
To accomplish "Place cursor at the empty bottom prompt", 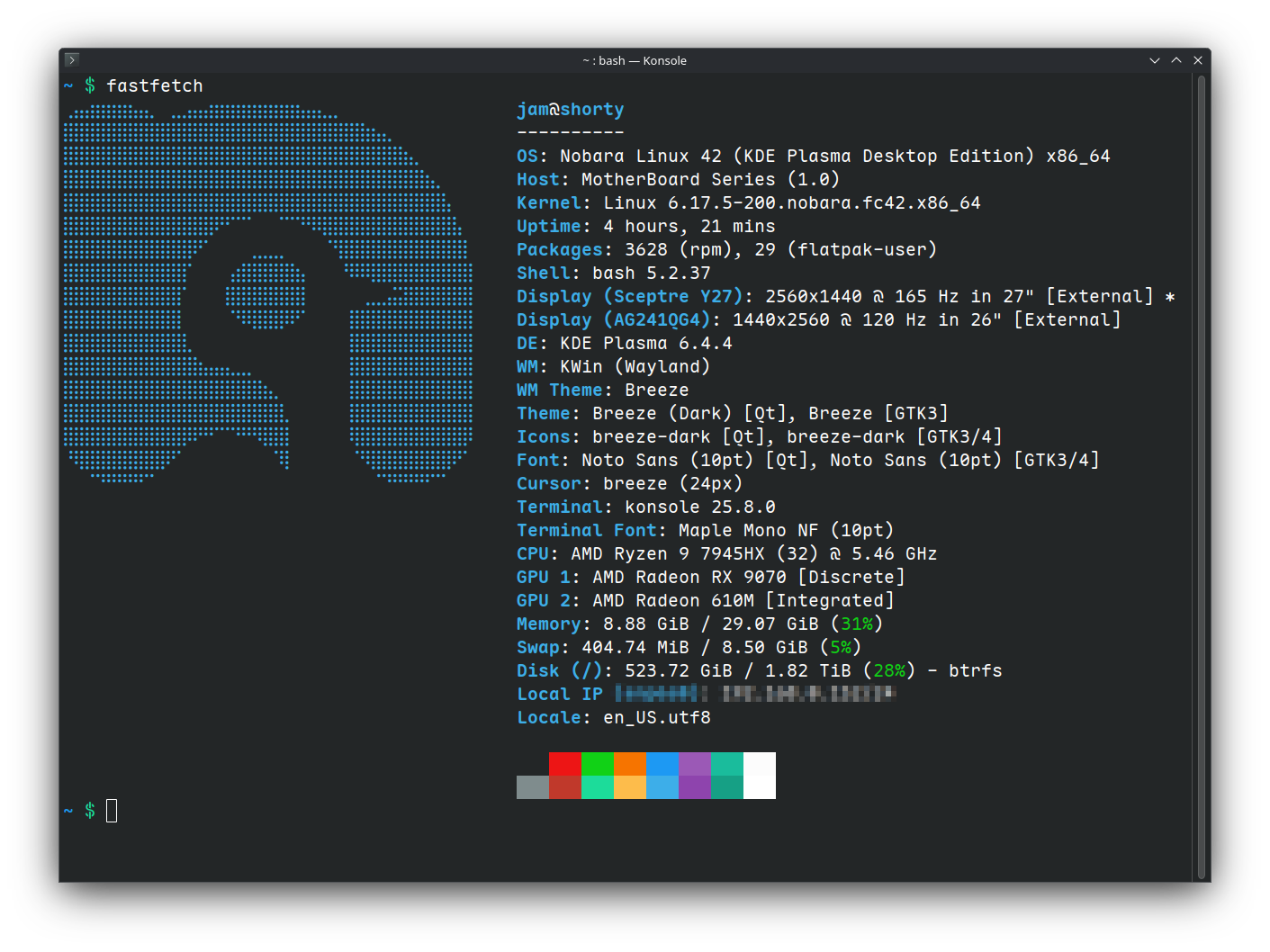I will 112,811.
